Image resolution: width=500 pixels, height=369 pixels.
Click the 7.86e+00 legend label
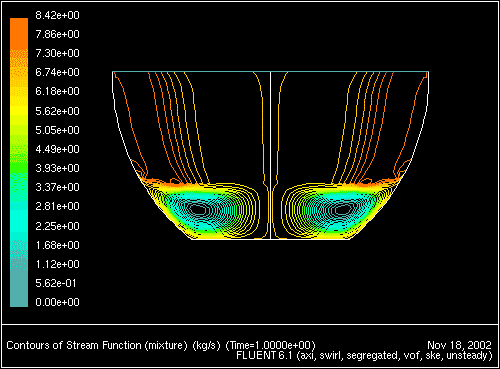[x=57, y=34]
